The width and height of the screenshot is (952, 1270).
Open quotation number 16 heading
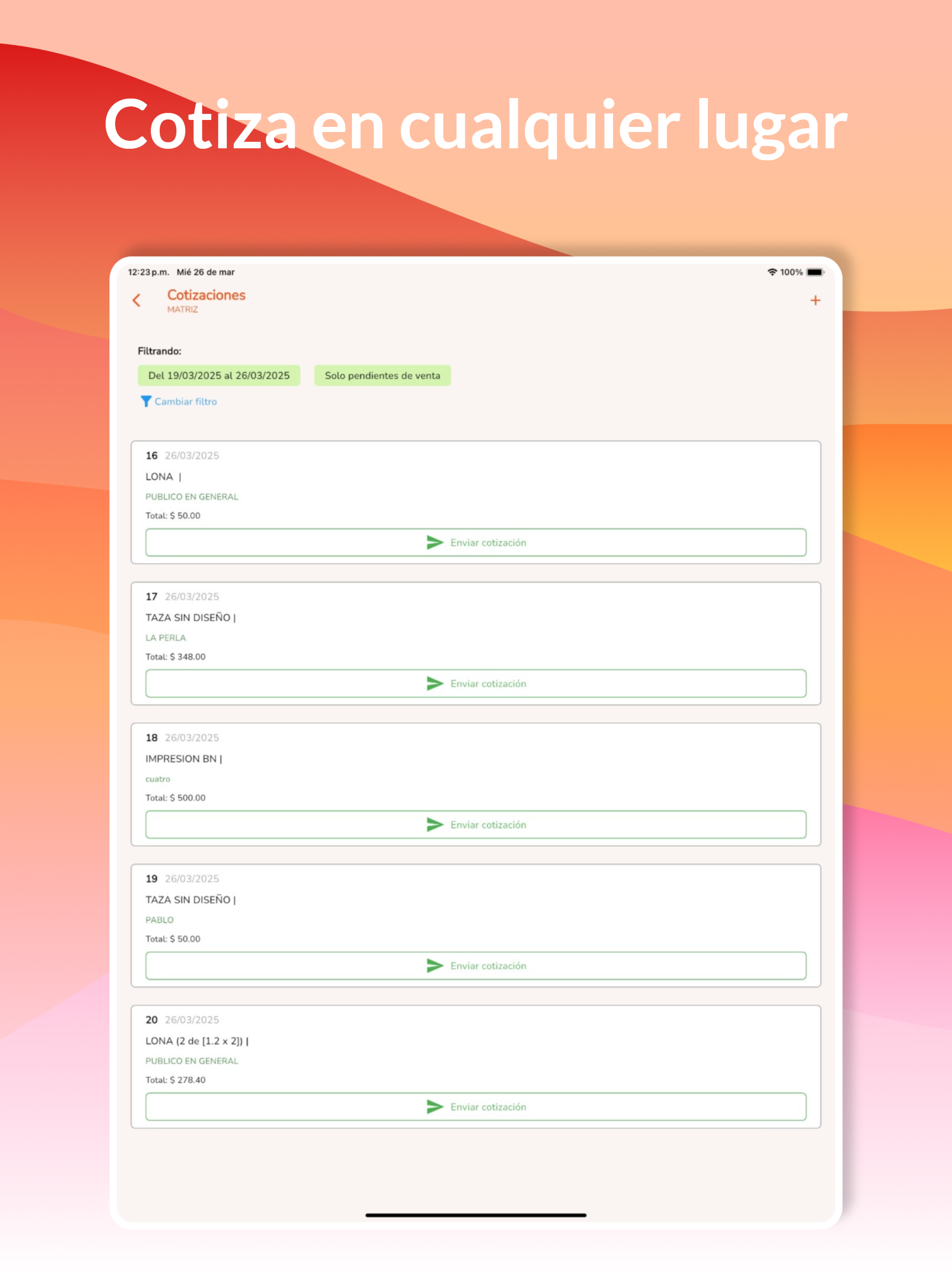pyautogui.click(x=152, y=455)
